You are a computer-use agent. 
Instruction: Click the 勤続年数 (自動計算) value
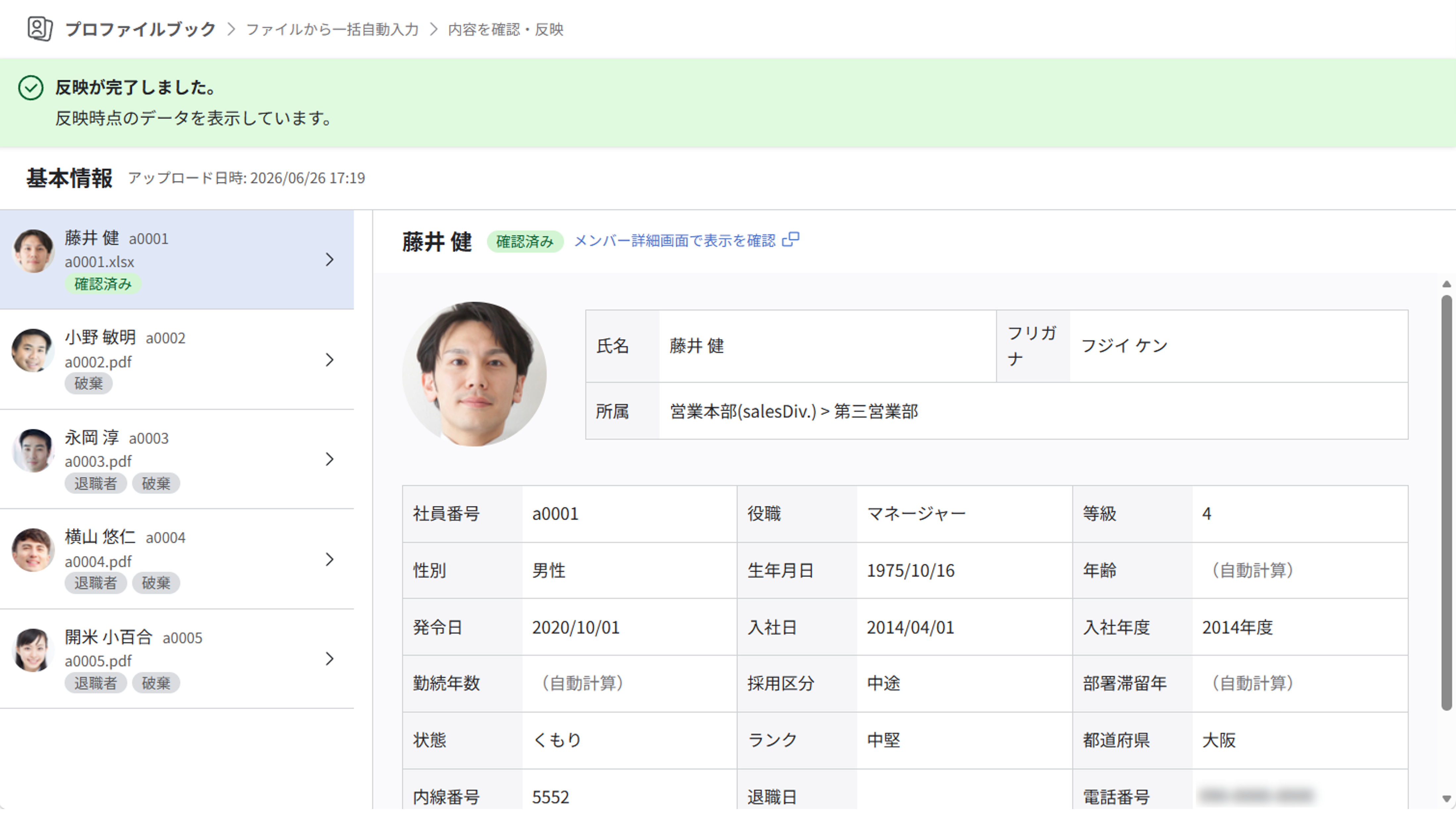pyautogui.click(x=582, y=683)
